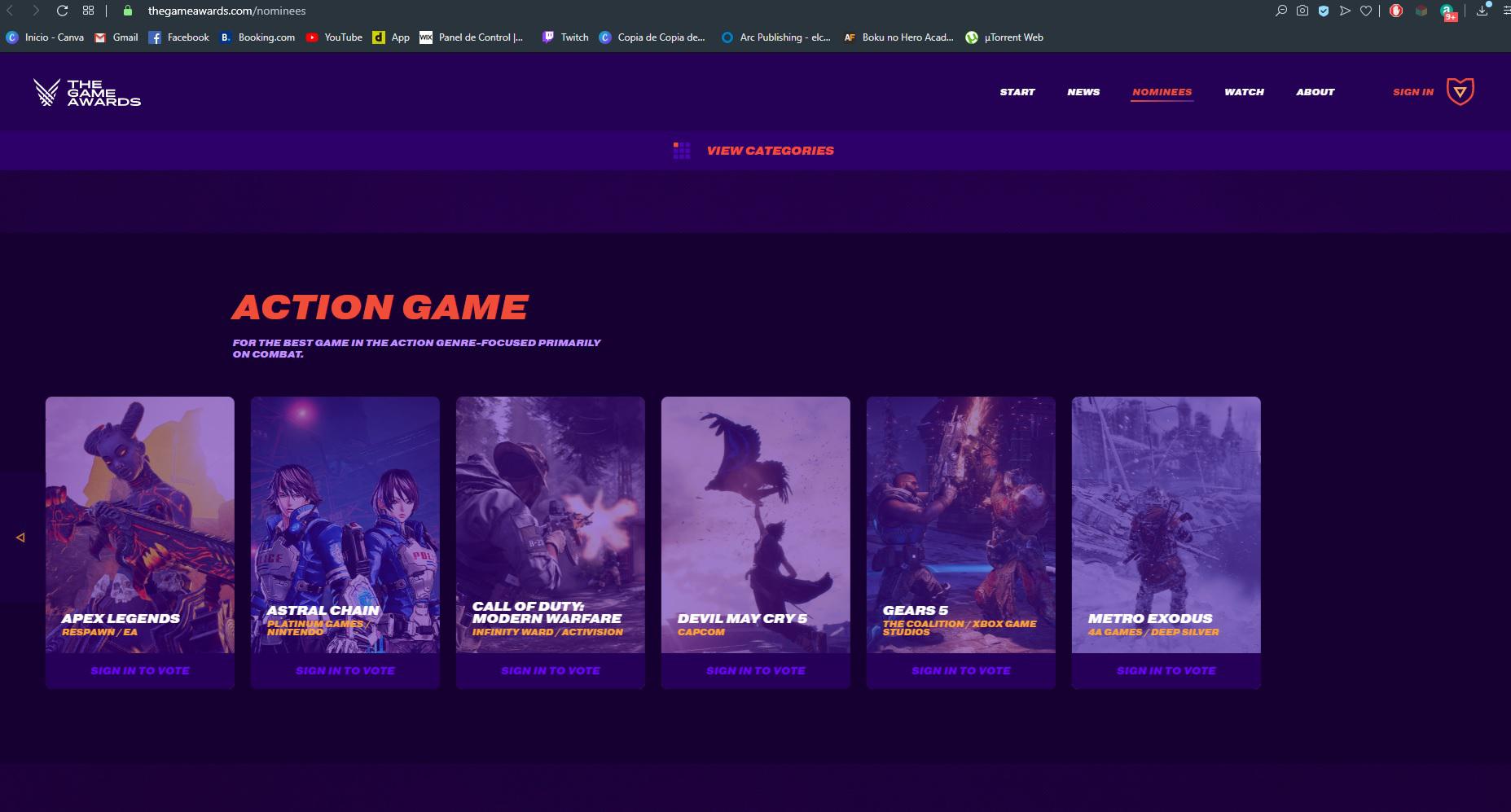The width and height of the screenshot is (1511, 812).
Task: Click the heart bookmark icon in address bar
Action: click(1366, 11)
